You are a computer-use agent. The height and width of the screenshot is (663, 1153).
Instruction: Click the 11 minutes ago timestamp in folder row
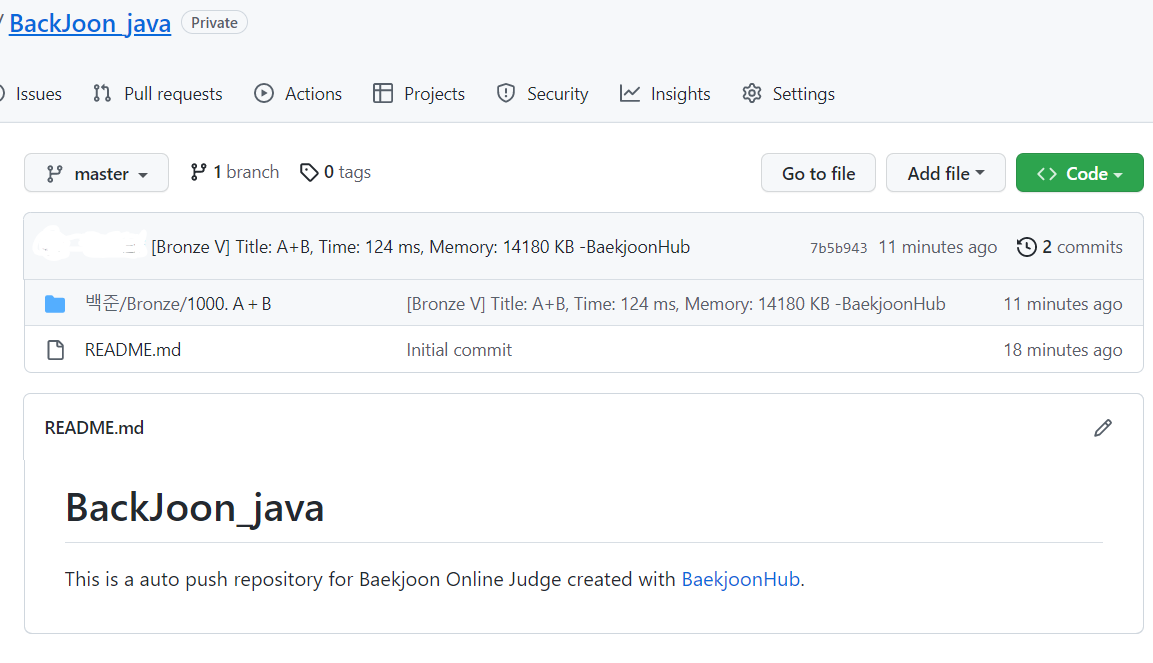(1063, 304)
